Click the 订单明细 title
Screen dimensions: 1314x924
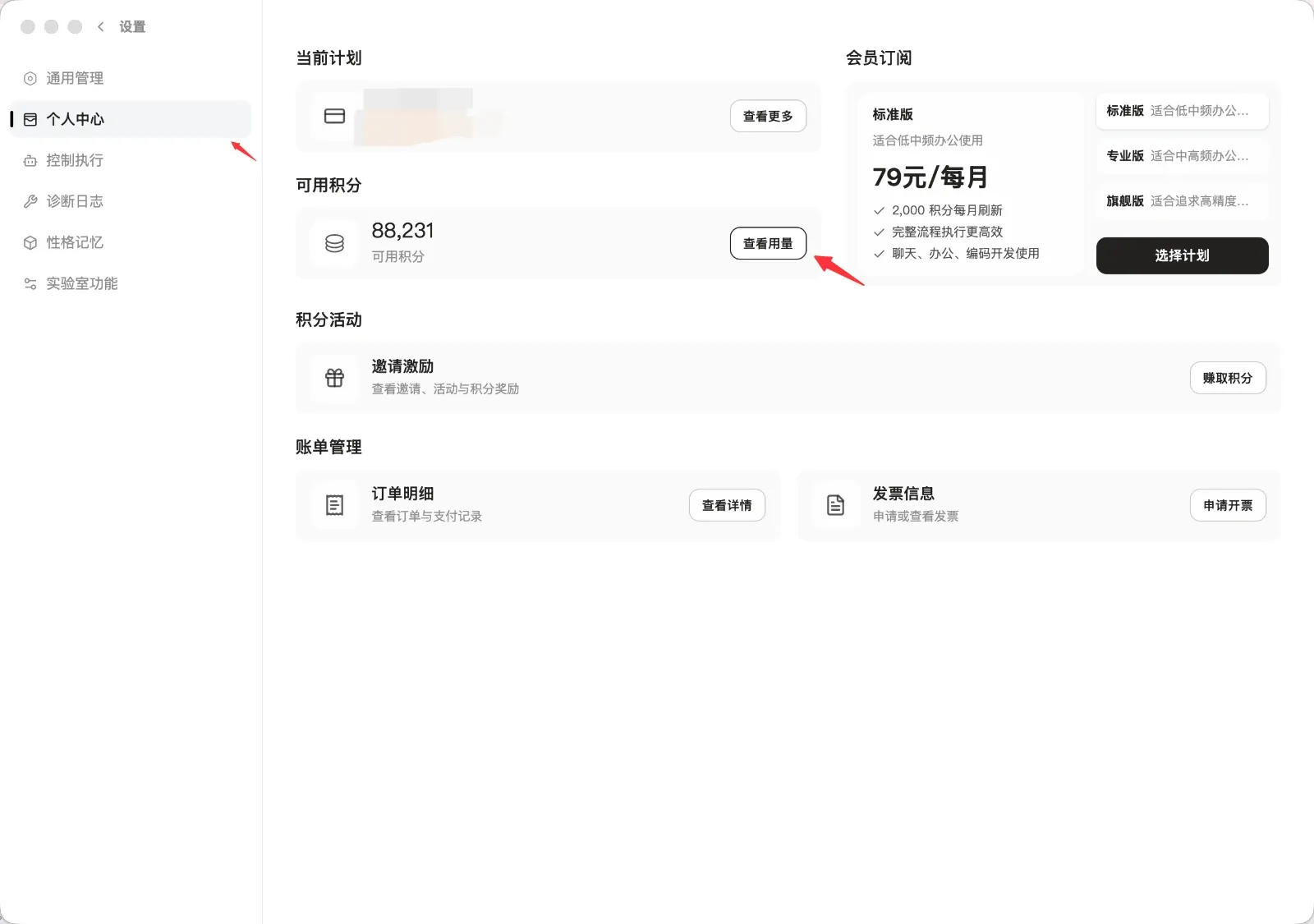(x=402, y=494)
